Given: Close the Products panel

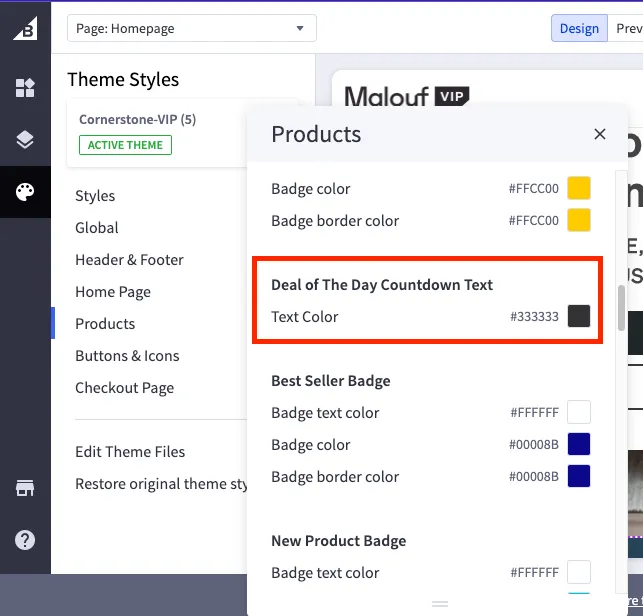Looking at the screenshot, I should (599, 134).
